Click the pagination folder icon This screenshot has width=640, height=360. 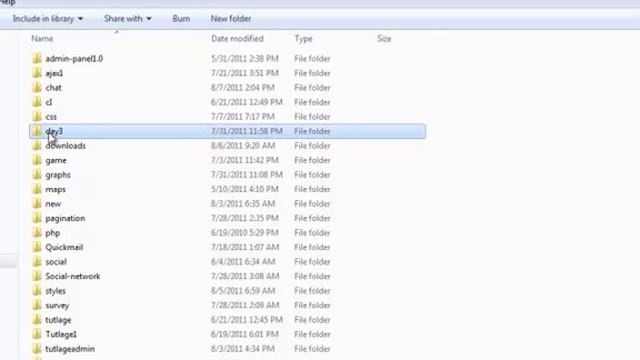click(x=37, y=218)
